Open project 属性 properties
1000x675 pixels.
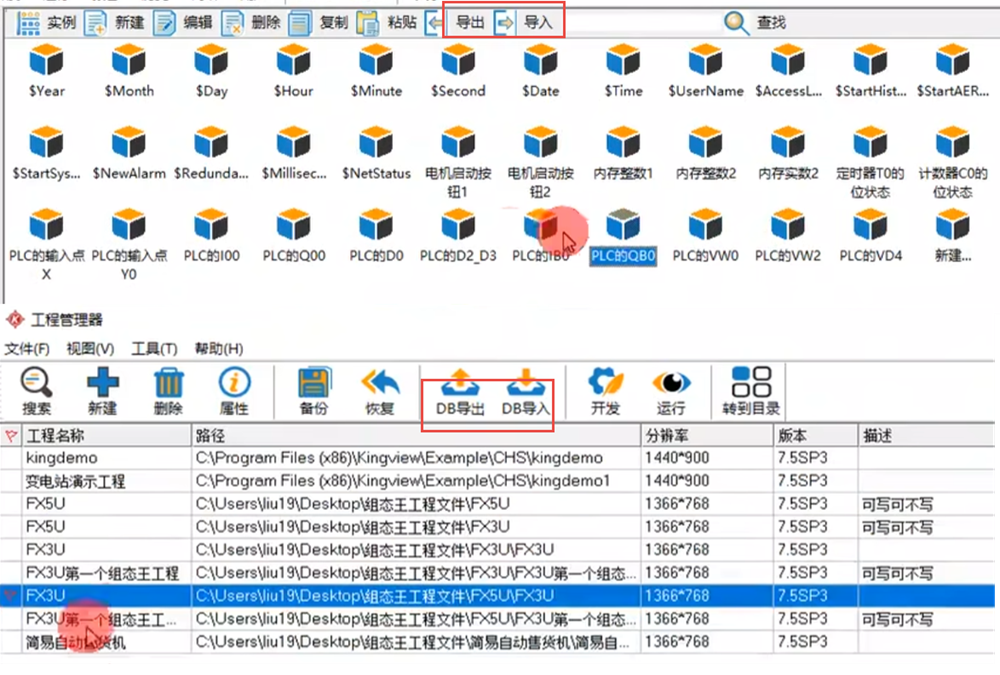[234, 392]
